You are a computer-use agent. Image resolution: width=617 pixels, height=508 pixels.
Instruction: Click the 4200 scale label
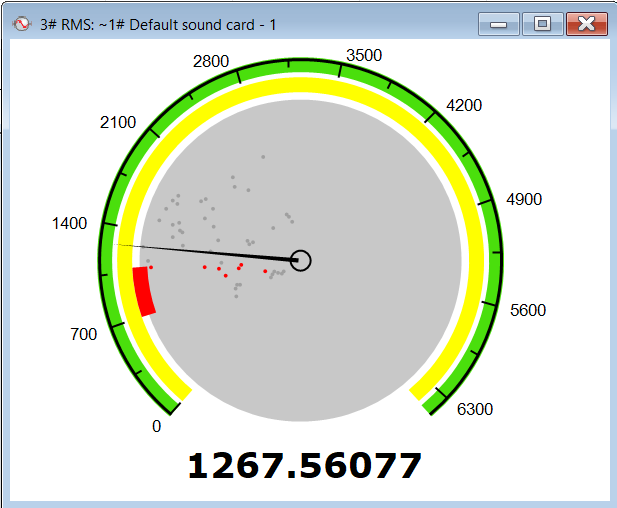click(x=464, y=106)
